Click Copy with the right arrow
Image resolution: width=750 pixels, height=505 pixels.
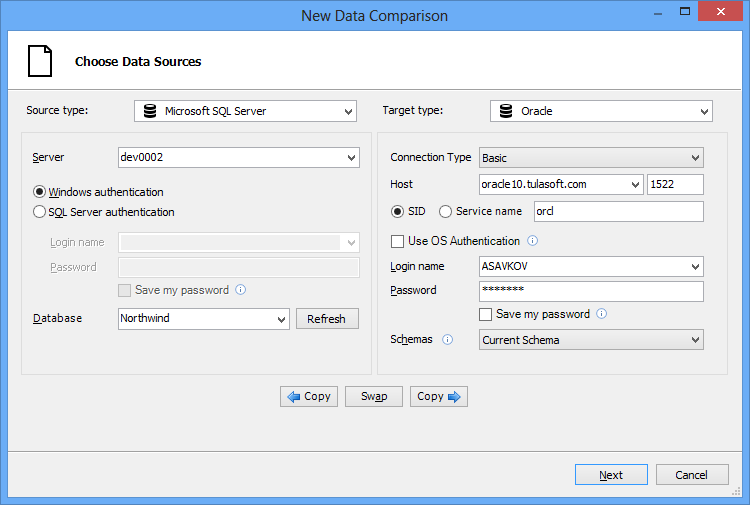click(x=439, y=396)
